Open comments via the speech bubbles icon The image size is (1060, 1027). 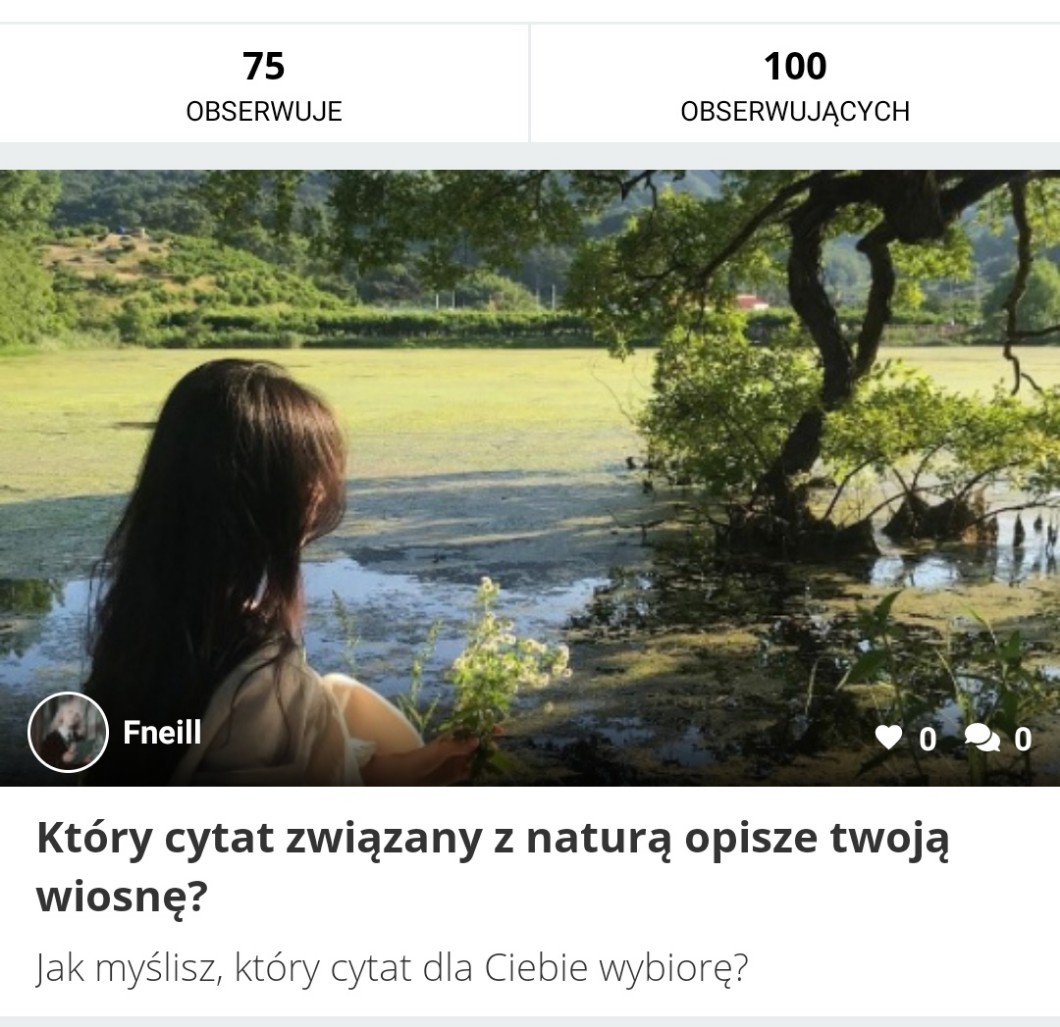tap(982, 738)
